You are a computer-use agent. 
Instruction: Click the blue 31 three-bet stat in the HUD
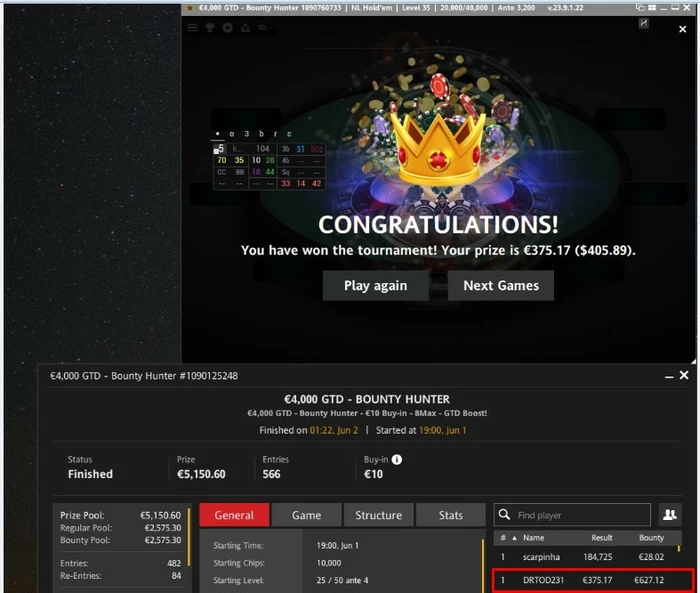(x=300, y=149)
